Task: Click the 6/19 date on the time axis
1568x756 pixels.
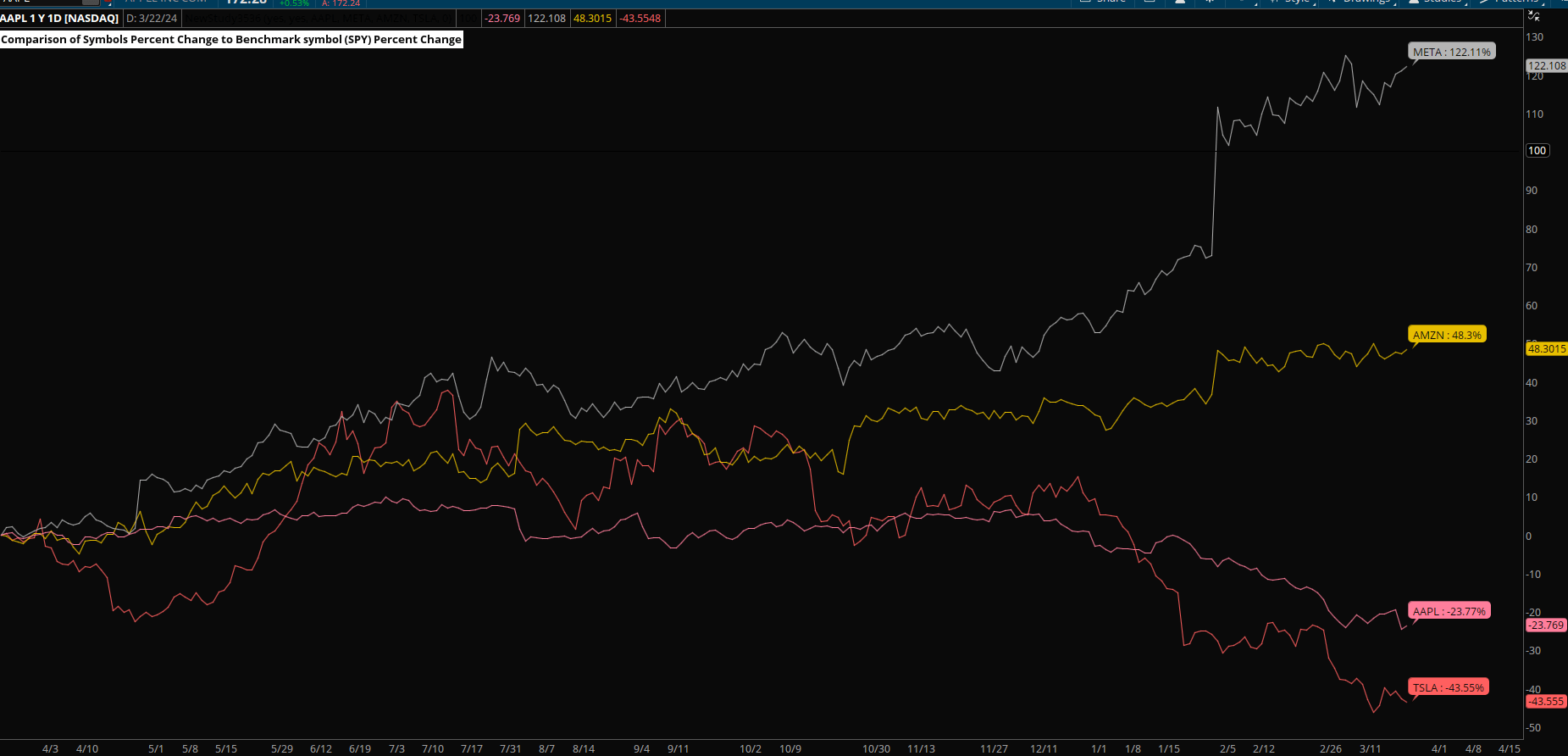Action: 360,748
